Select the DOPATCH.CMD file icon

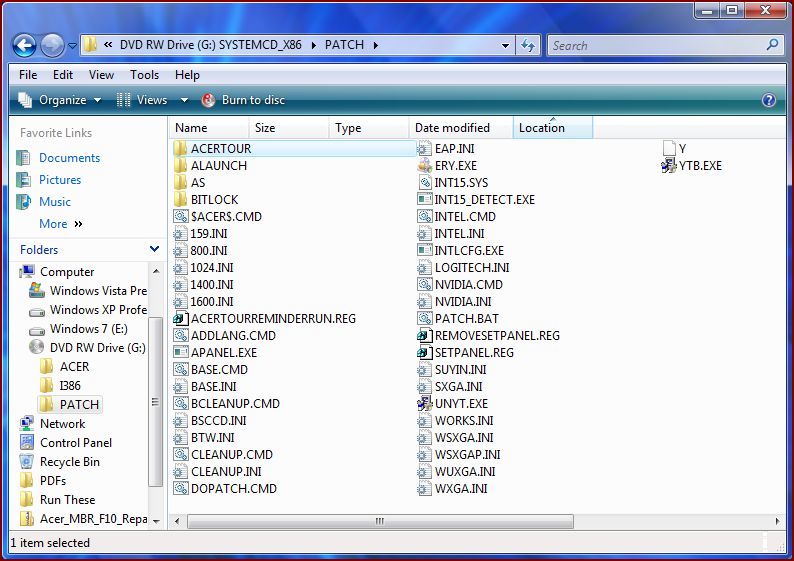tap(180, 489)
